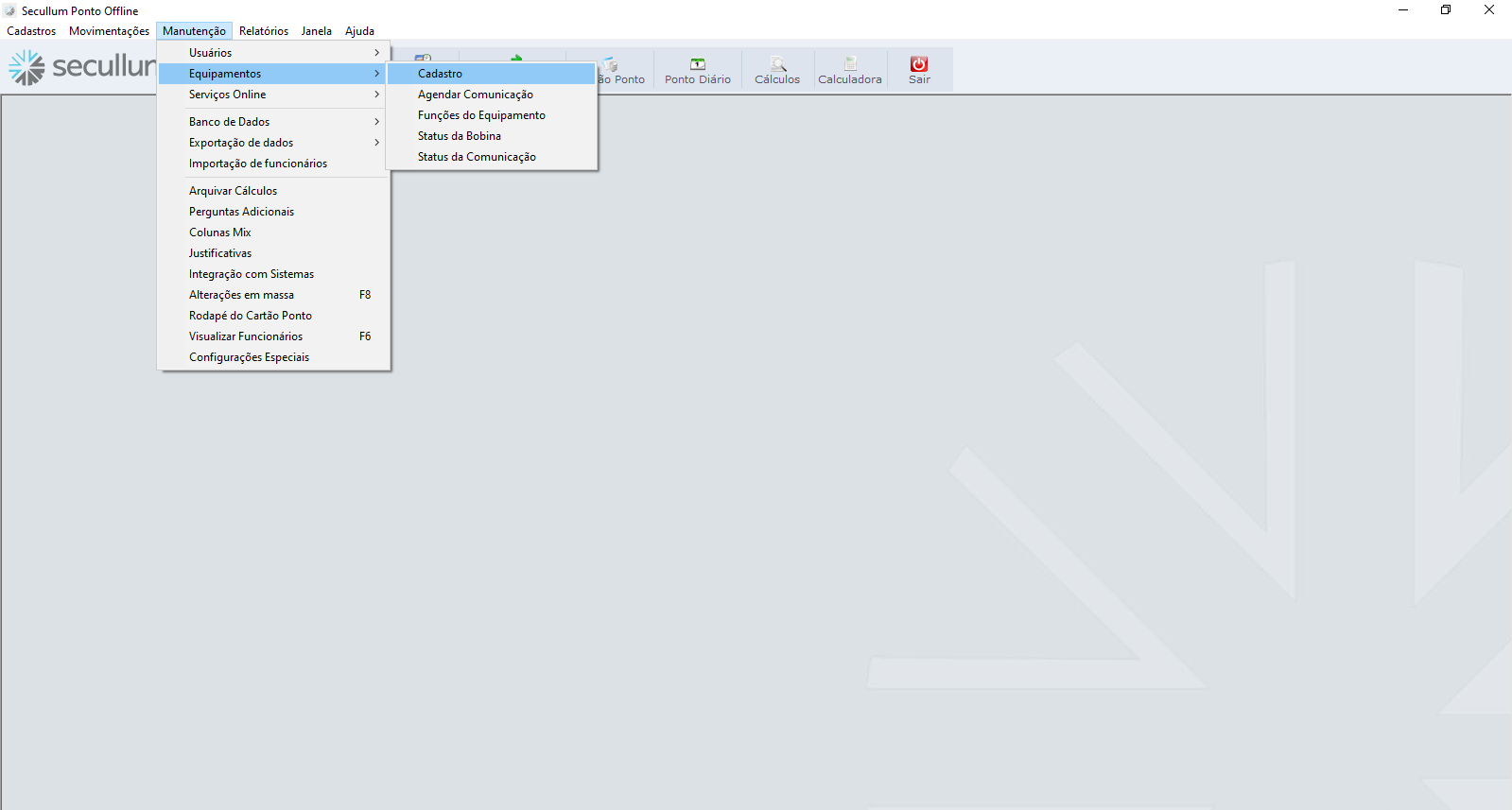Viewport: 1512px width, 810px height.
Task: Open the Relatórios menu
Action: pyautogui.click(x=264, y=31)
